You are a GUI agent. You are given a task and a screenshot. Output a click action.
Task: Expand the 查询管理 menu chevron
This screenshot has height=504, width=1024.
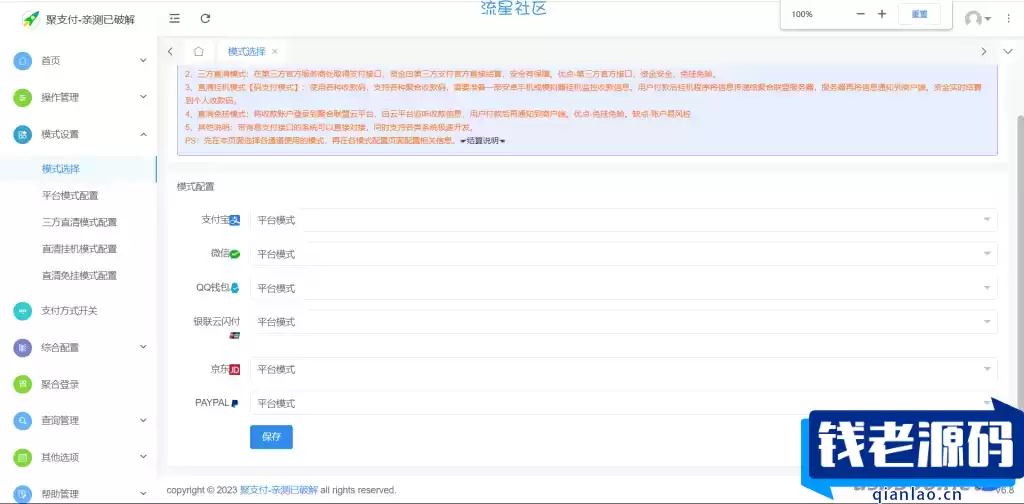143,420
